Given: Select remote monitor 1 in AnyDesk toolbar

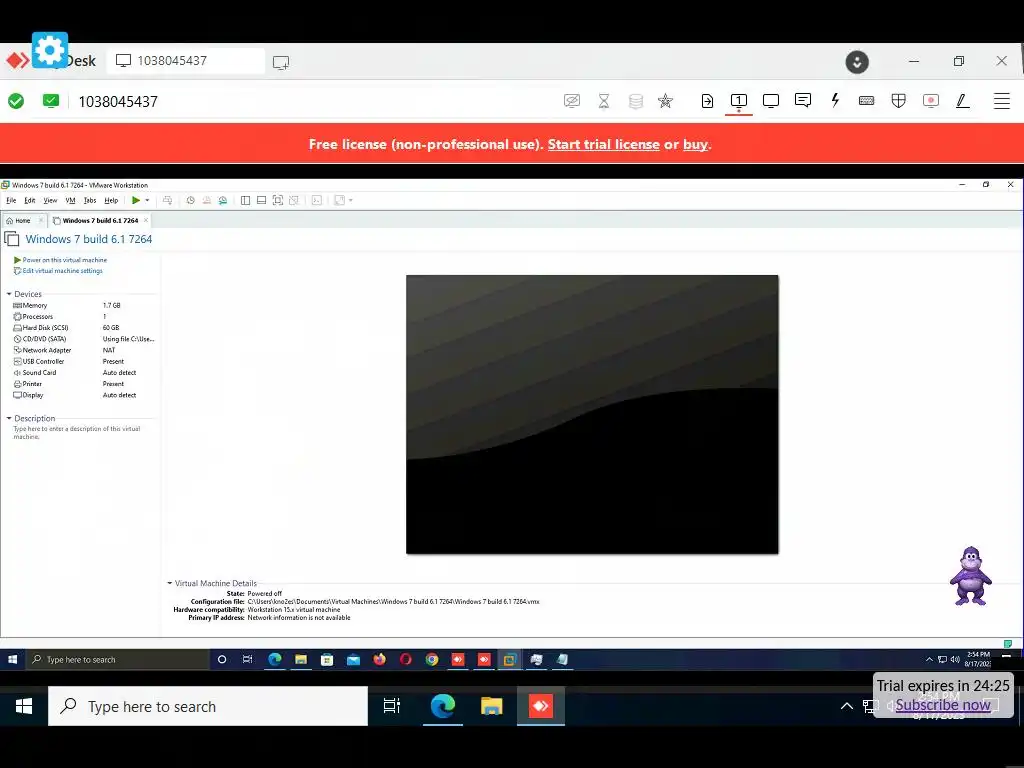Looking at the screenshot, I should [739, 101].
